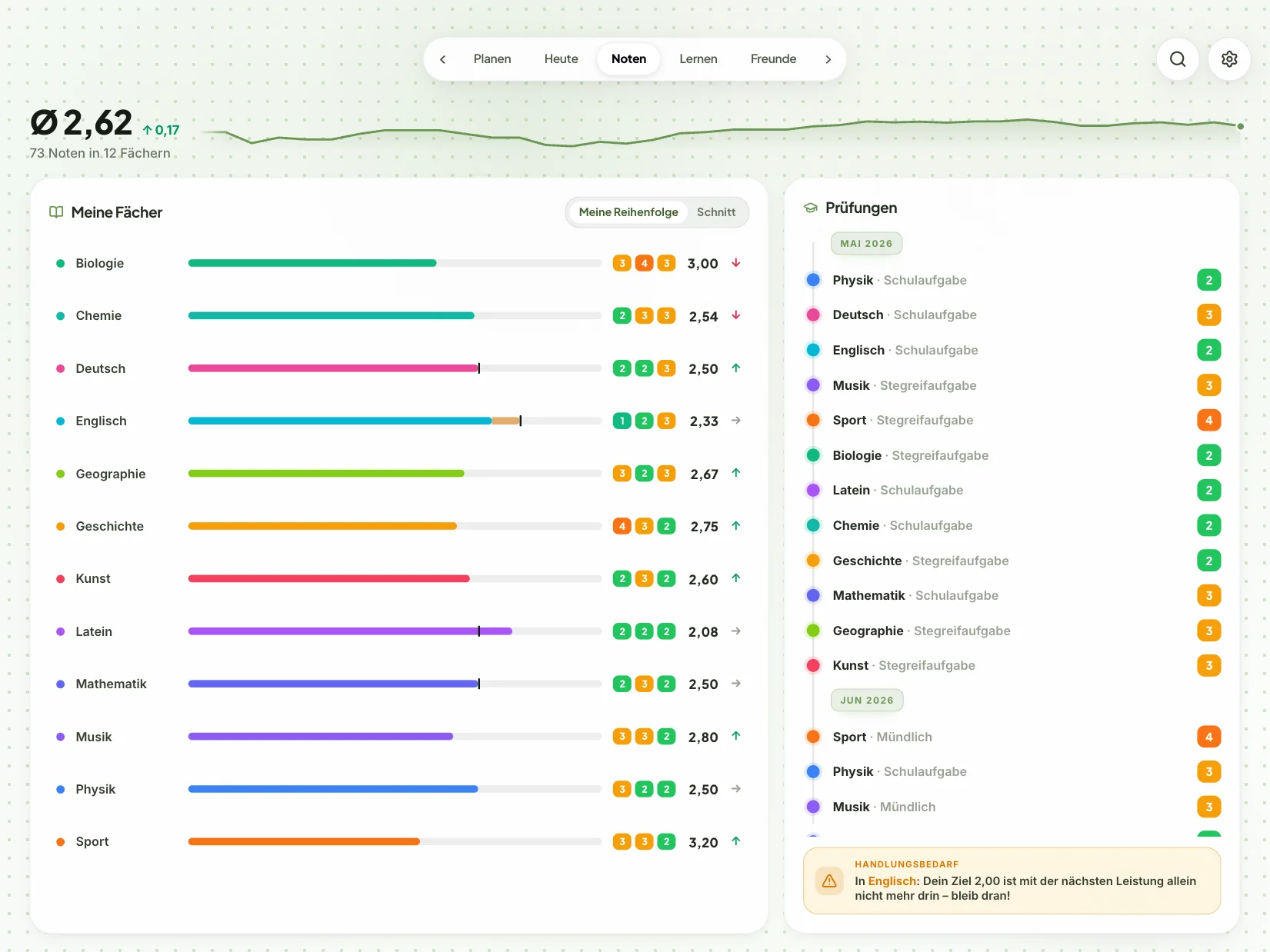
Task: Click the down trend arrow for Biologie
Action: [x=736, y=263]
